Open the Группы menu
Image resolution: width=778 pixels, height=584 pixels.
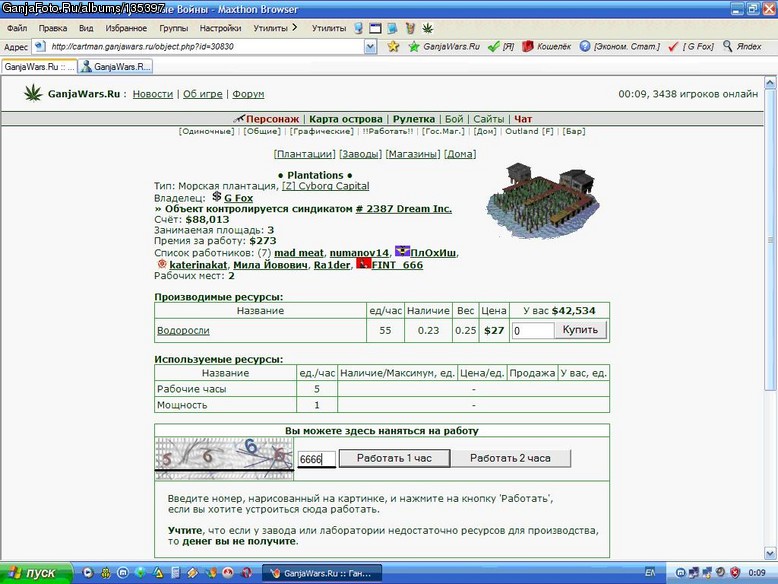[x=174, y=28]
